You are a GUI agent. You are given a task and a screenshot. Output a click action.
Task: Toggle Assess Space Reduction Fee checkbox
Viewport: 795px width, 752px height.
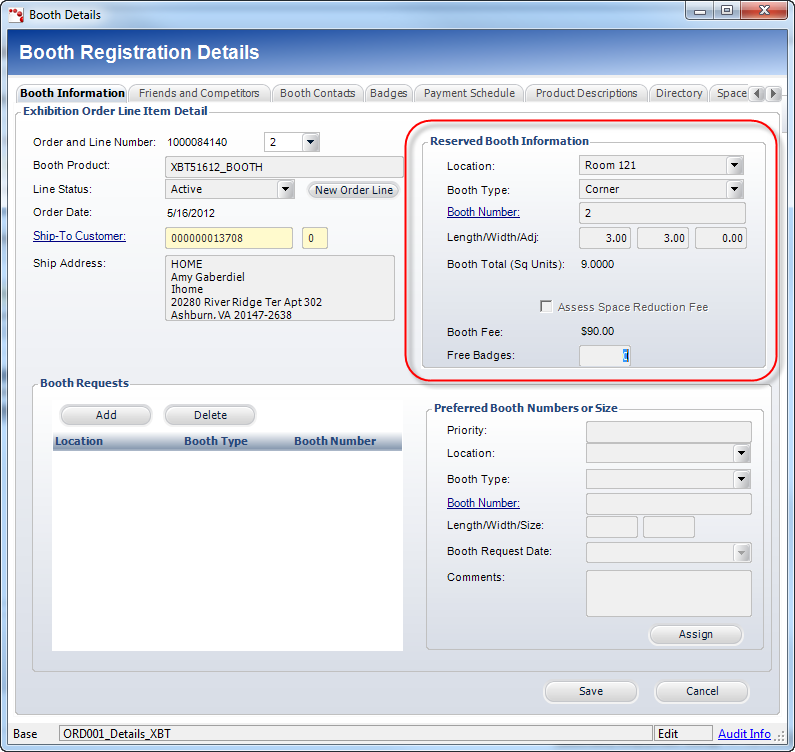click(546, 307)
